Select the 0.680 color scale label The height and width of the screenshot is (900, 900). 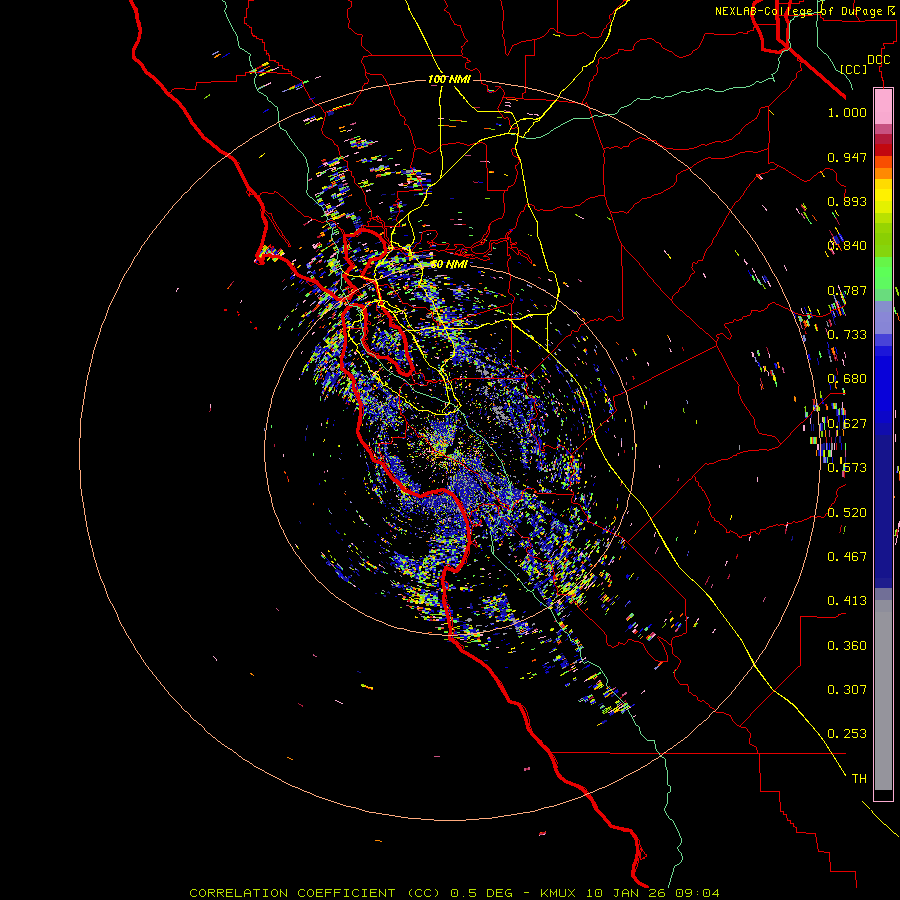(847, 379)
